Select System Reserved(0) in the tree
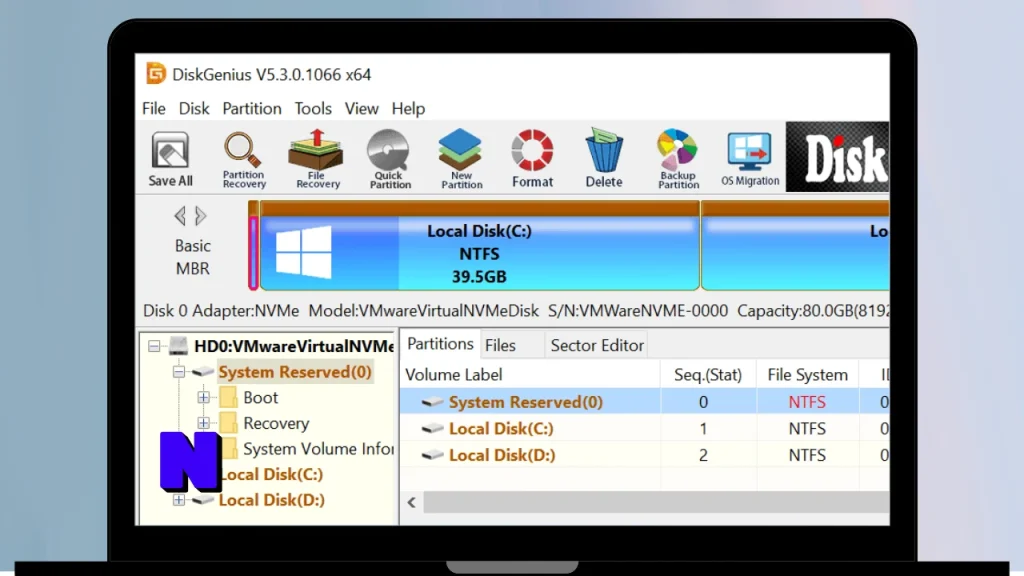 (x=295, y=372)
